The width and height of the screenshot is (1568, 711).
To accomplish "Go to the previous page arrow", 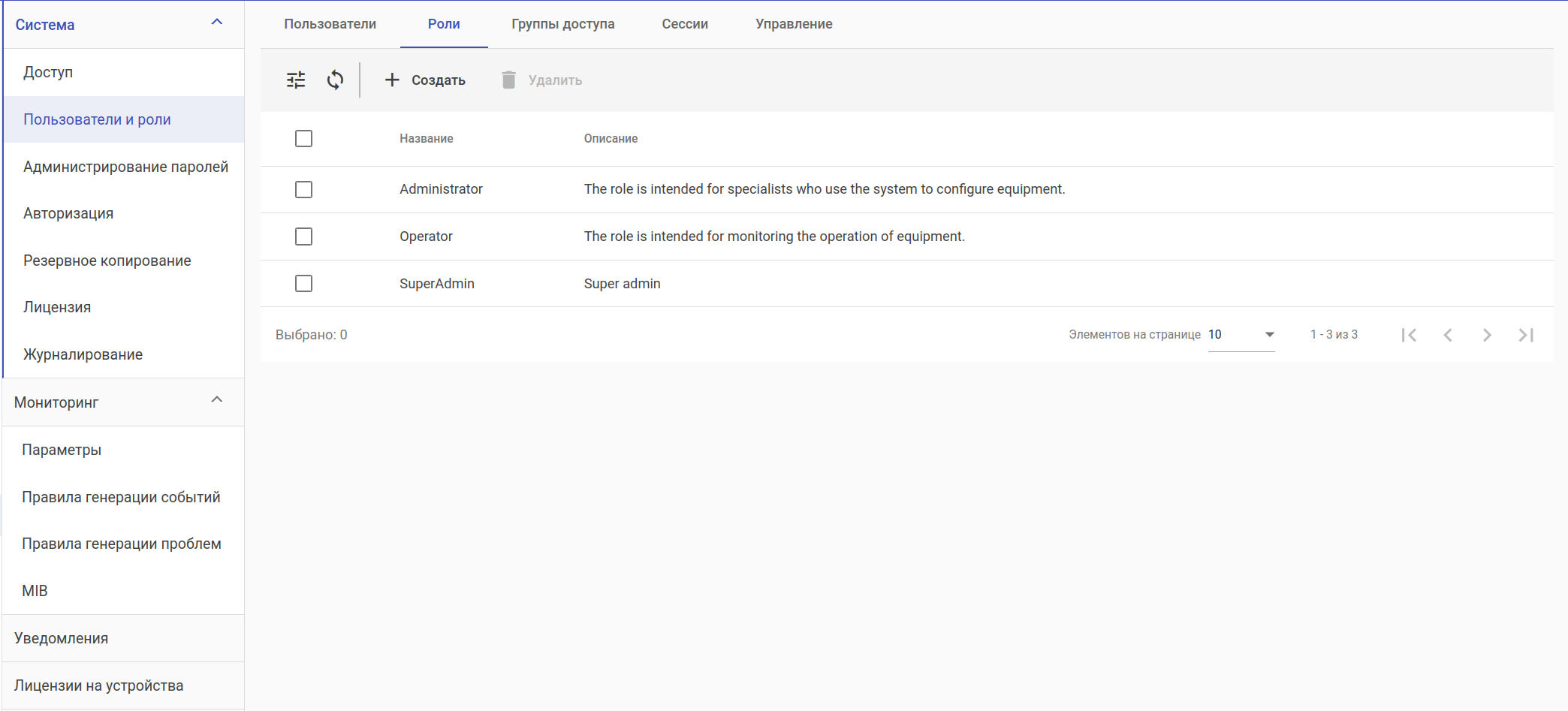I will point(1448,335).
